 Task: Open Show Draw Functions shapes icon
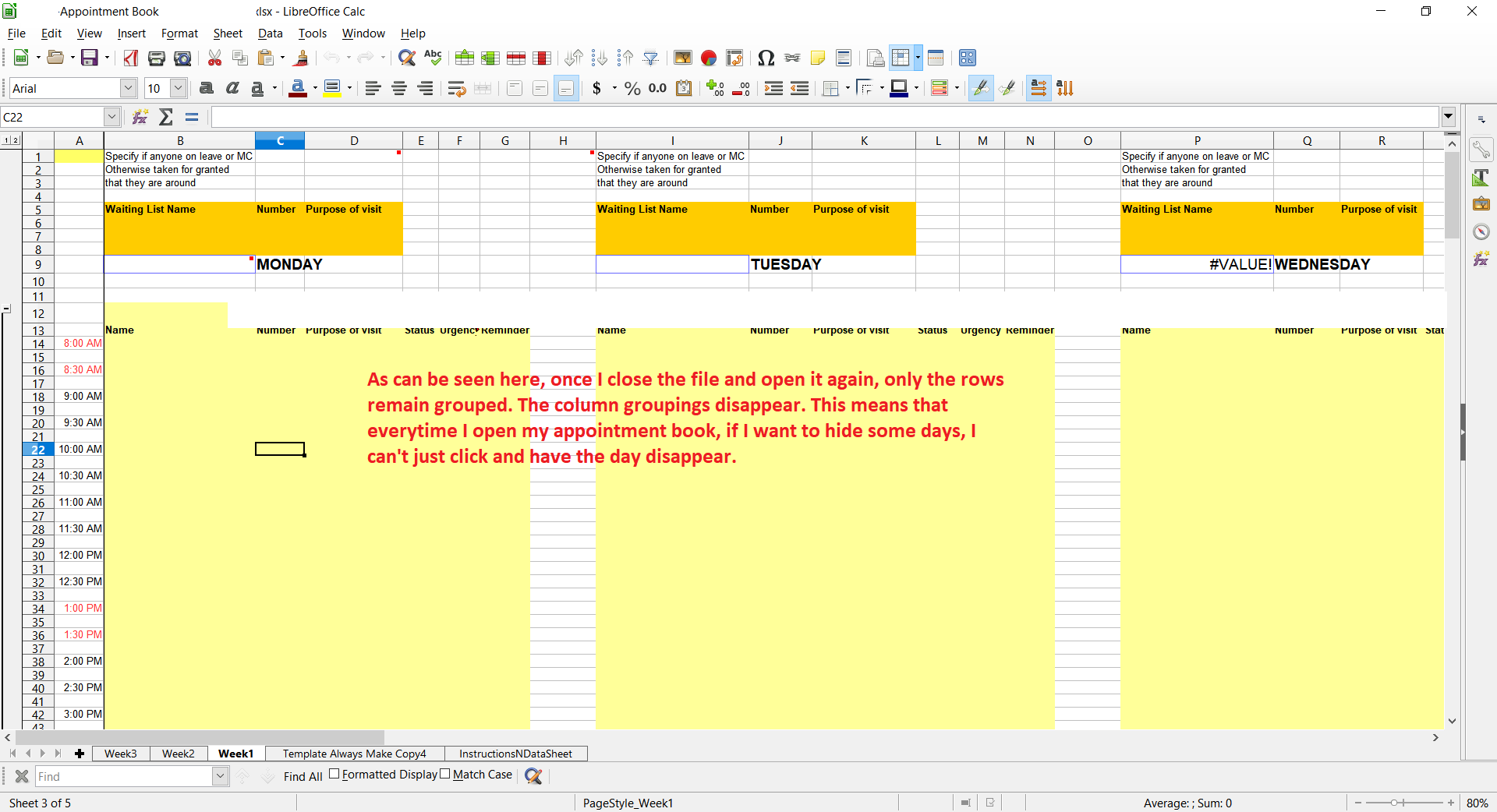968,58
